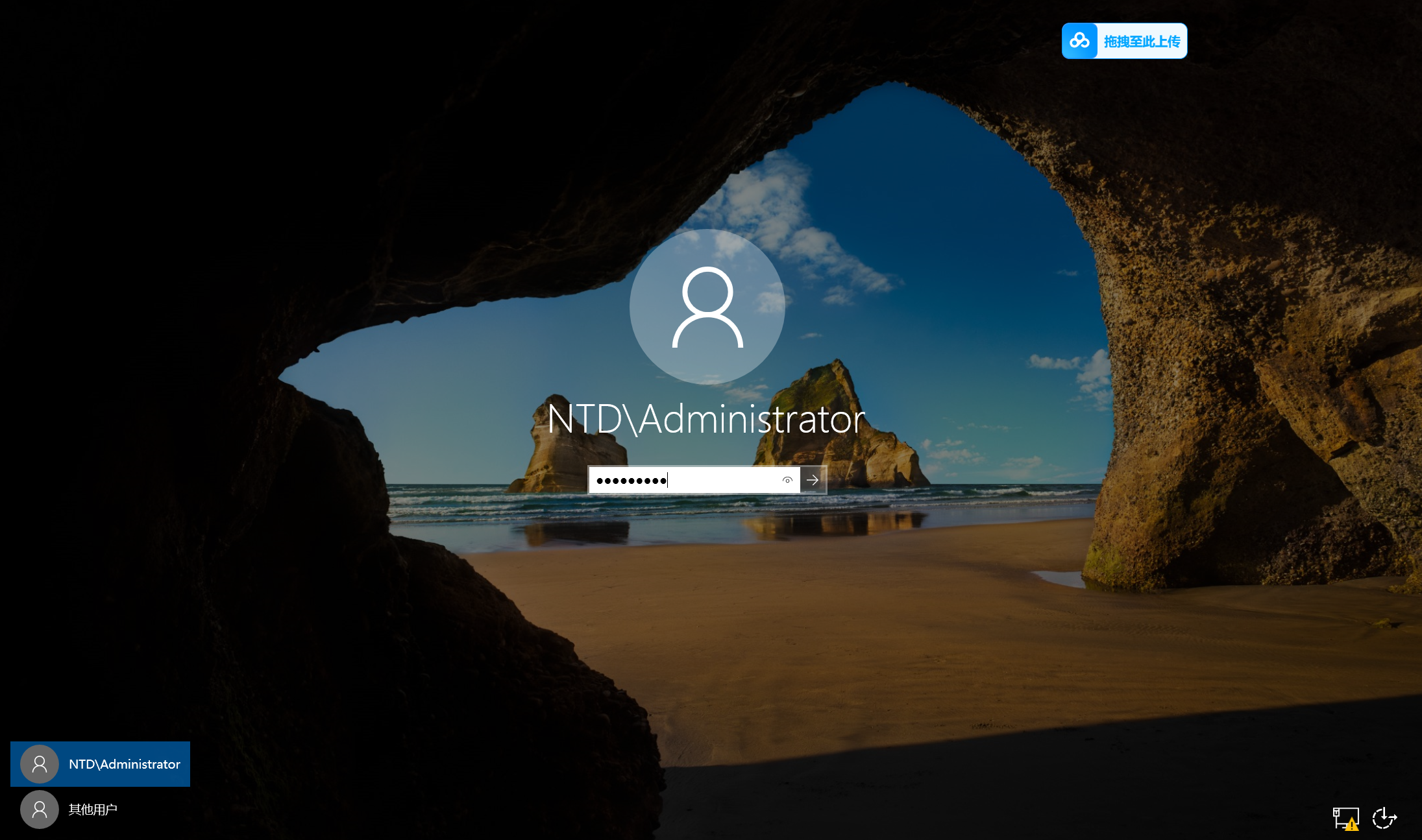Click avatar icon beside NTD\Administrator in user list
This screenshot has width=1422, height=840.
(x=40, y=764)
